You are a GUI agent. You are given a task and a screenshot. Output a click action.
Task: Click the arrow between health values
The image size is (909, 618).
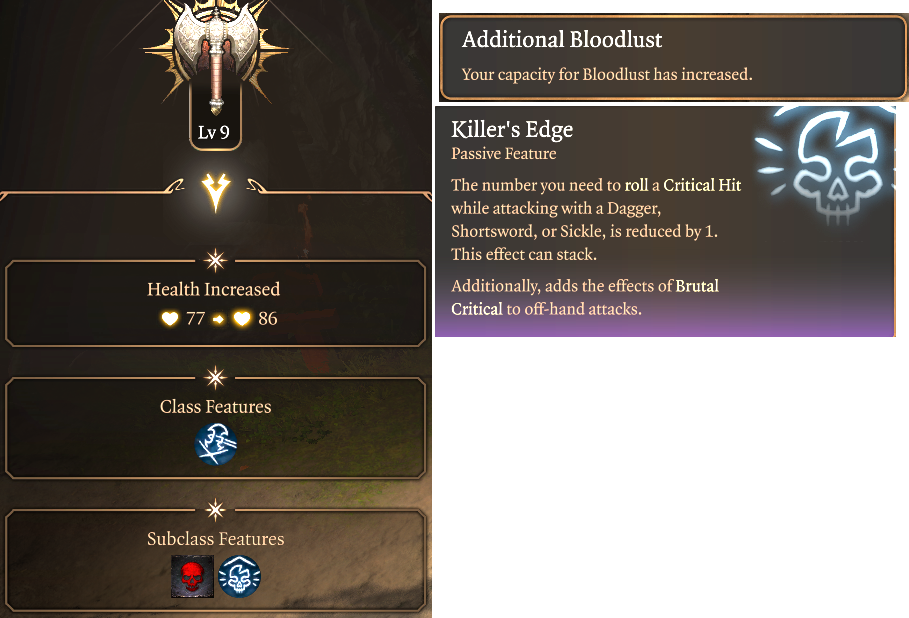219,320
